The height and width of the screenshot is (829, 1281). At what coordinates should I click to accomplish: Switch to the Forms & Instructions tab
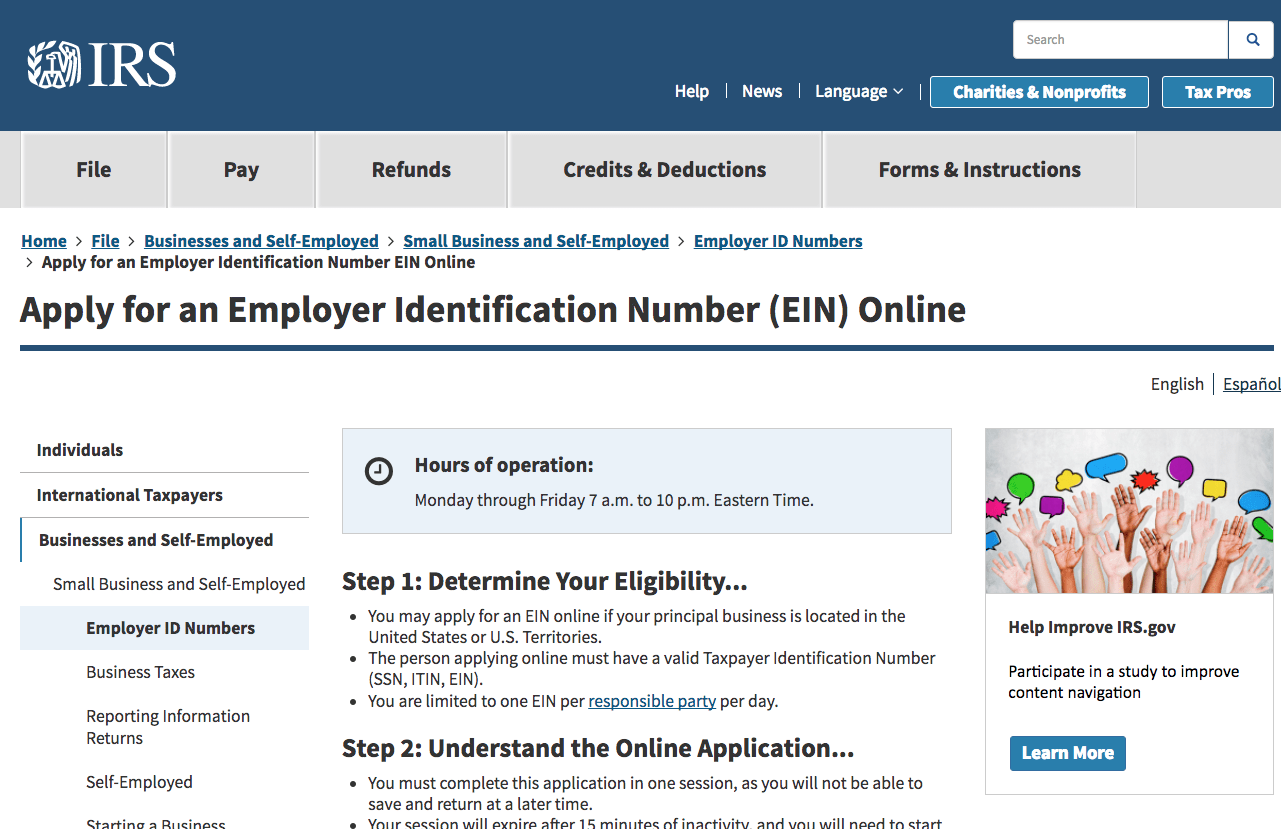pyautogui.click(x=979, y=169)
